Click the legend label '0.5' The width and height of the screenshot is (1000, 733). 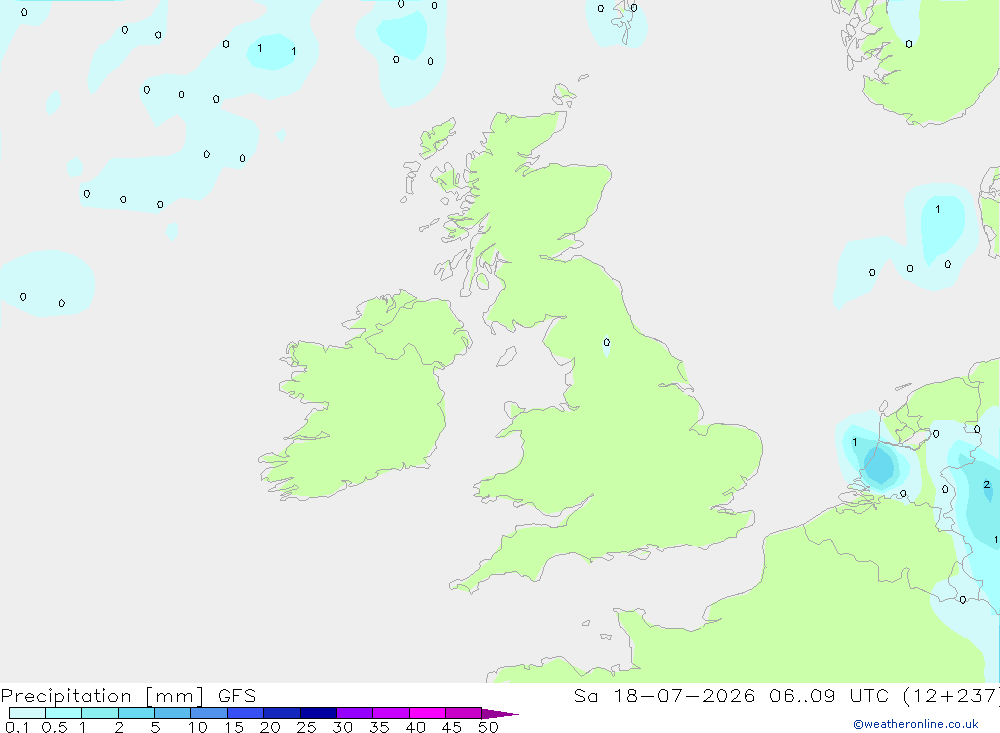coord(54,727)
